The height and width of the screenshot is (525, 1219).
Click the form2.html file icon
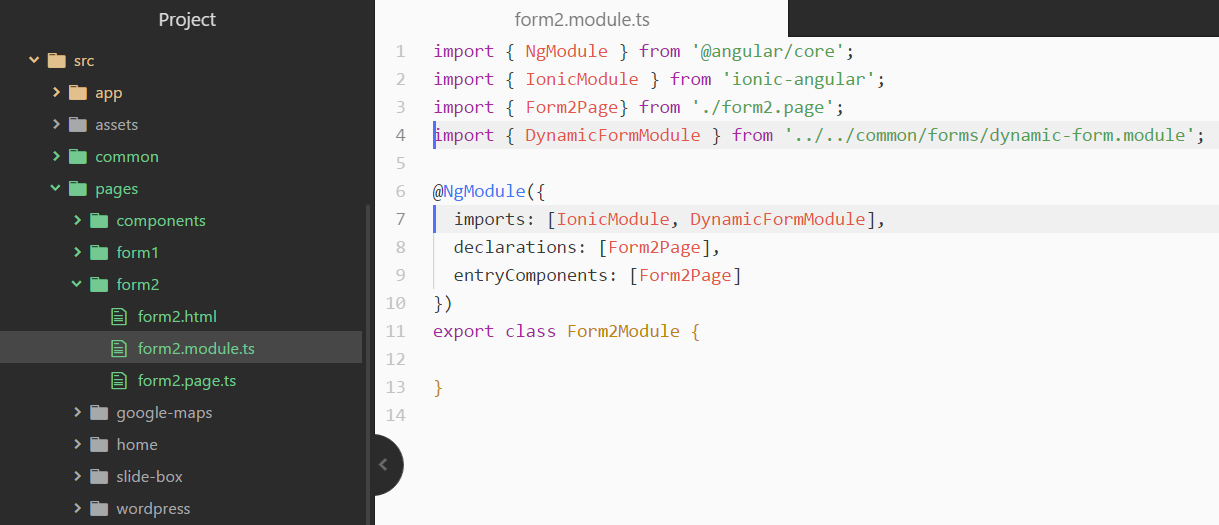click(119, 317)
